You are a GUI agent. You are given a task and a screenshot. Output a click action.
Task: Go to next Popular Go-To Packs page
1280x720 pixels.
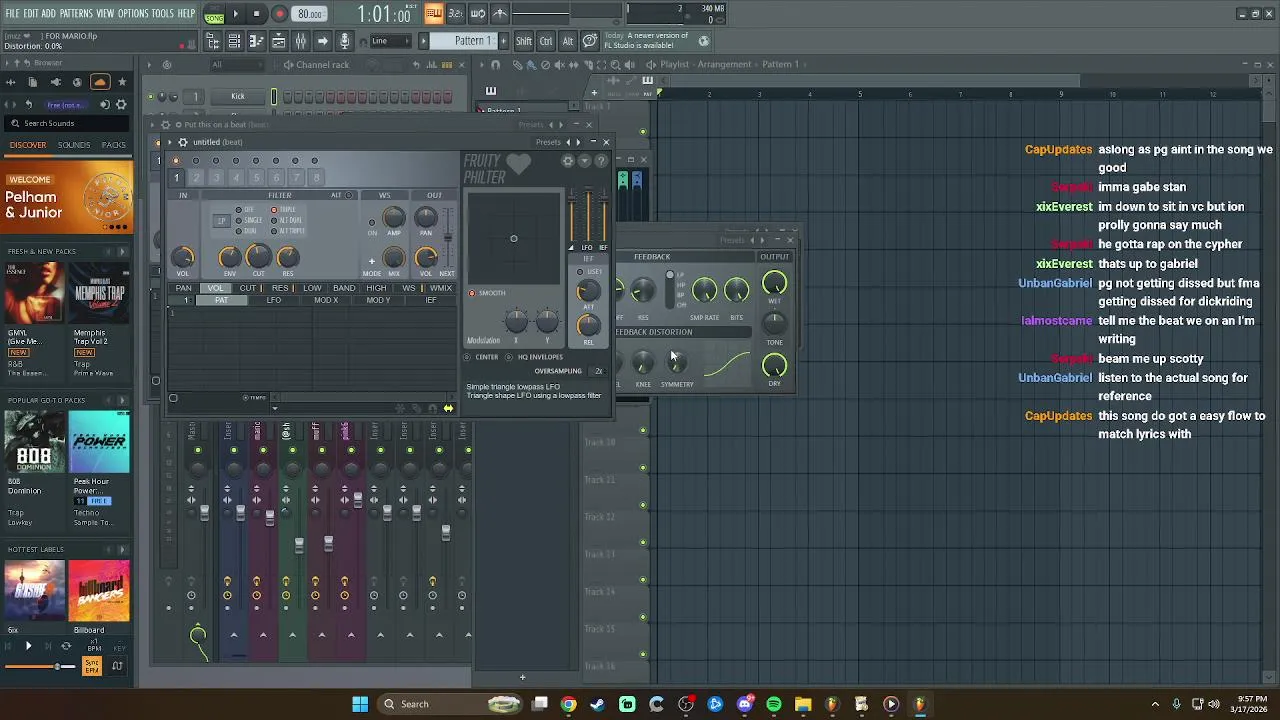121,400
